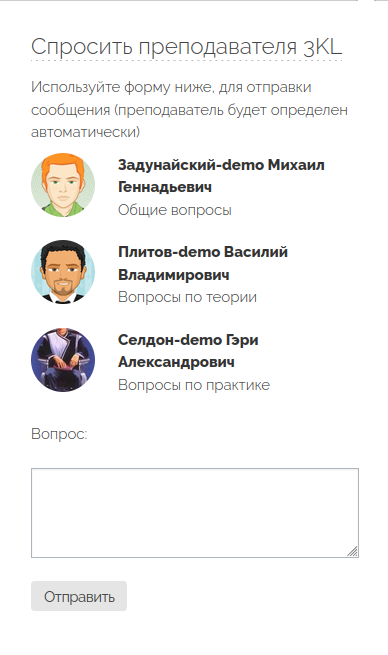
Task: Open Задунайский-demo Михаил Геннадьевич teacher name
Action: coord(221,176)
